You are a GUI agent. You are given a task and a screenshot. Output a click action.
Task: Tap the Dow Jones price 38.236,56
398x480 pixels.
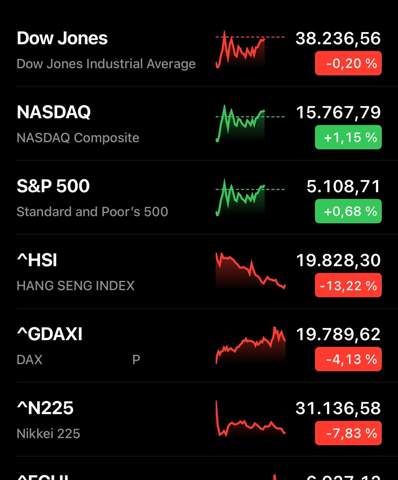338,38
